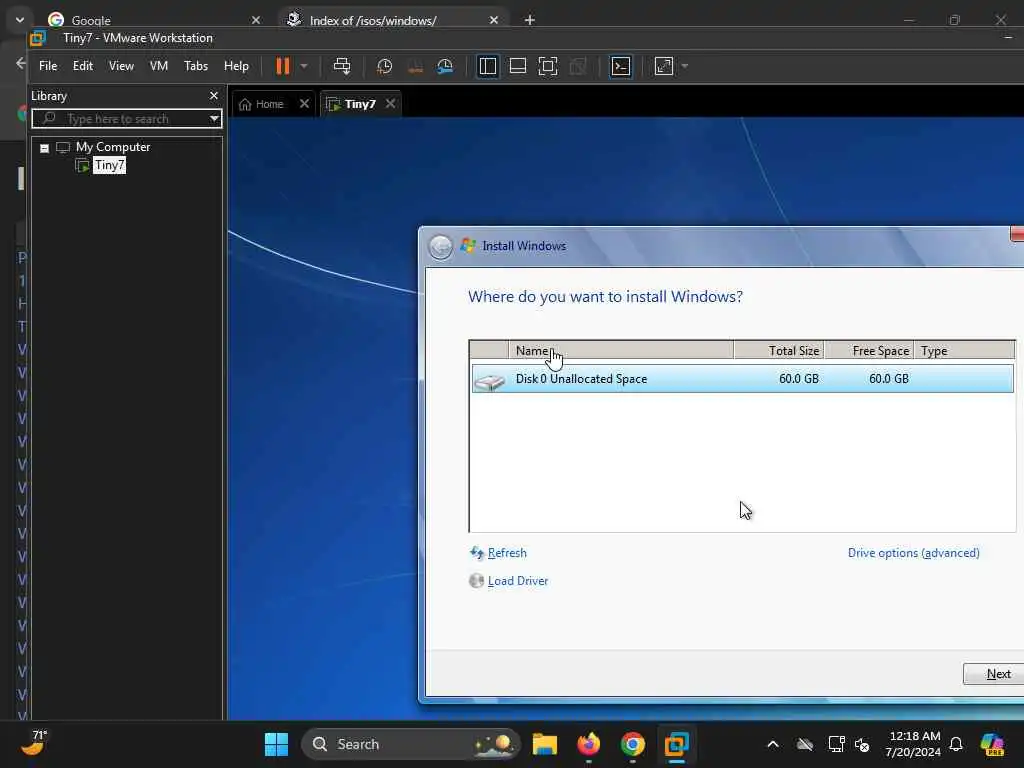Enter full screen mode icon
1024x768 pixels.
click(548, 66)
